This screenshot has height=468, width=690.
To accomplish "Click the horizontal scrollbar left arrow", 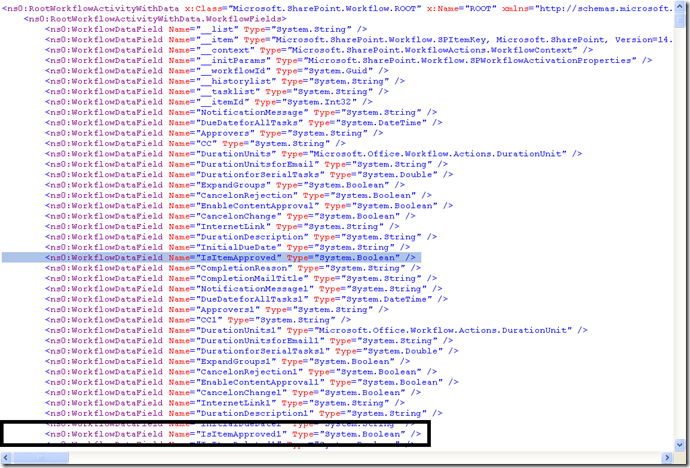I will 7,457.
